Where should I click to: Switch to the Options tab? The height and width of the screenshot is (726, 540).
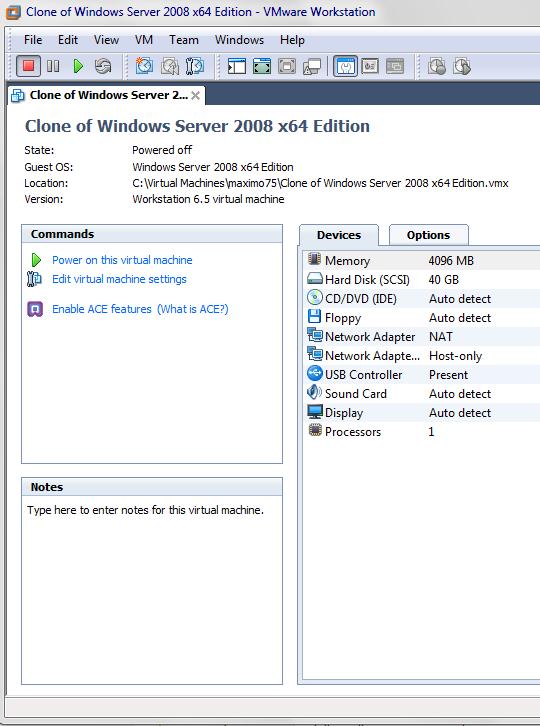click(x=428, y=235)
